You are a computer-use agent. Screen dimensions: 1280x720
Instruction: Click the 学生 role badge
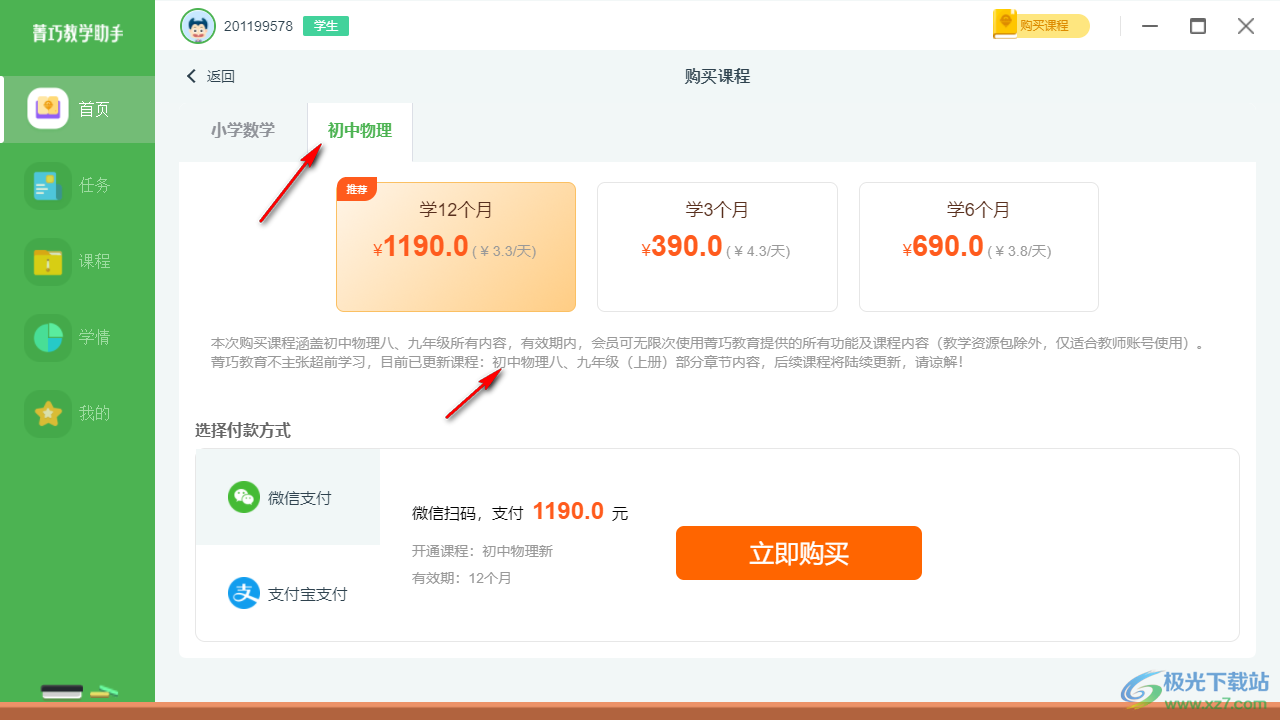[x=326, y=26]
